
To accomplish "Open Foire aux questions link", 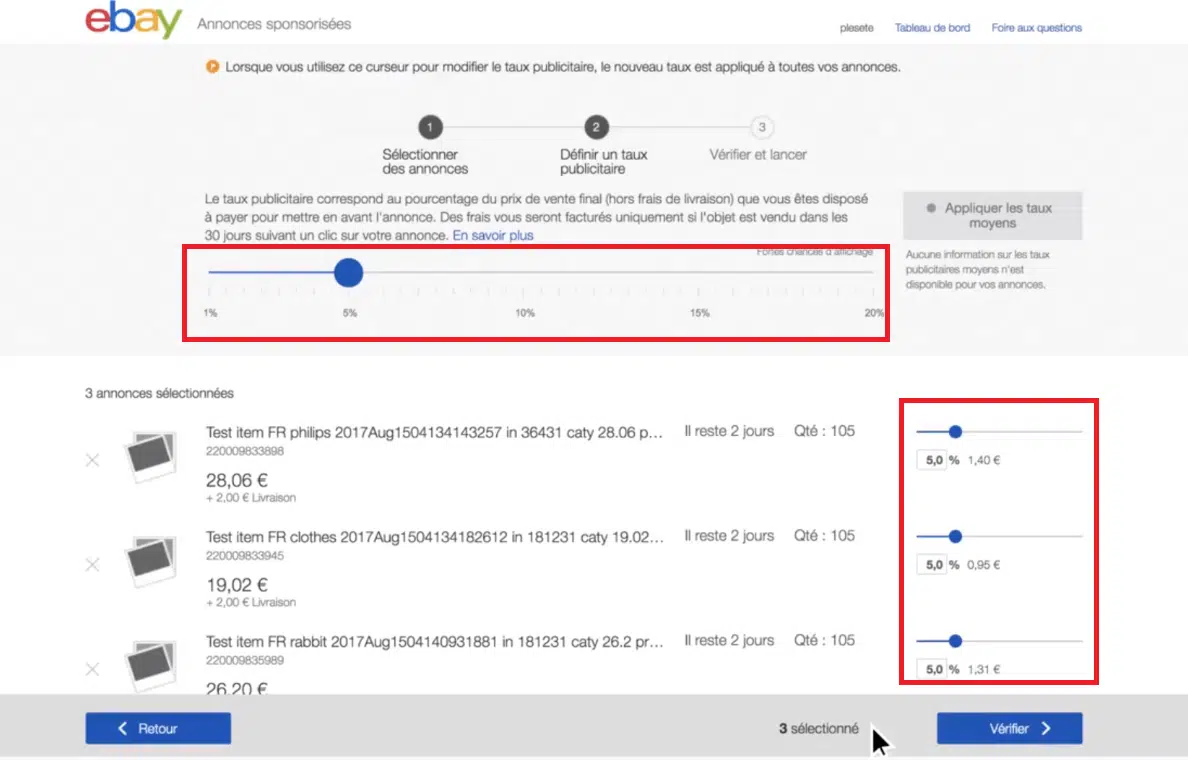I will point(1036,28).
